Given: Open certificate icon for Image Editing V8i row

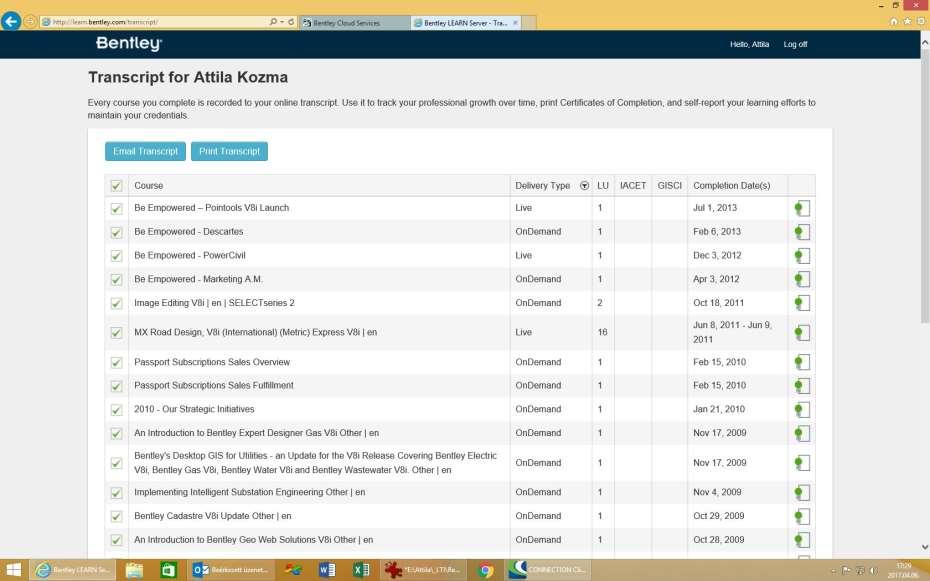Looking at the screenshot, I should coord(802,303).
